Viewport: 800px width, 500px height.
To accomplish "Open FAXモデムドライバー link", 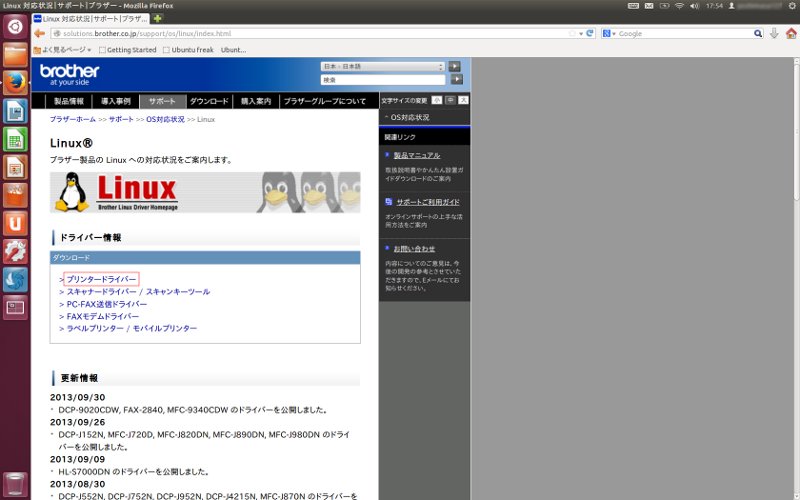I will (x=103, y=316).
